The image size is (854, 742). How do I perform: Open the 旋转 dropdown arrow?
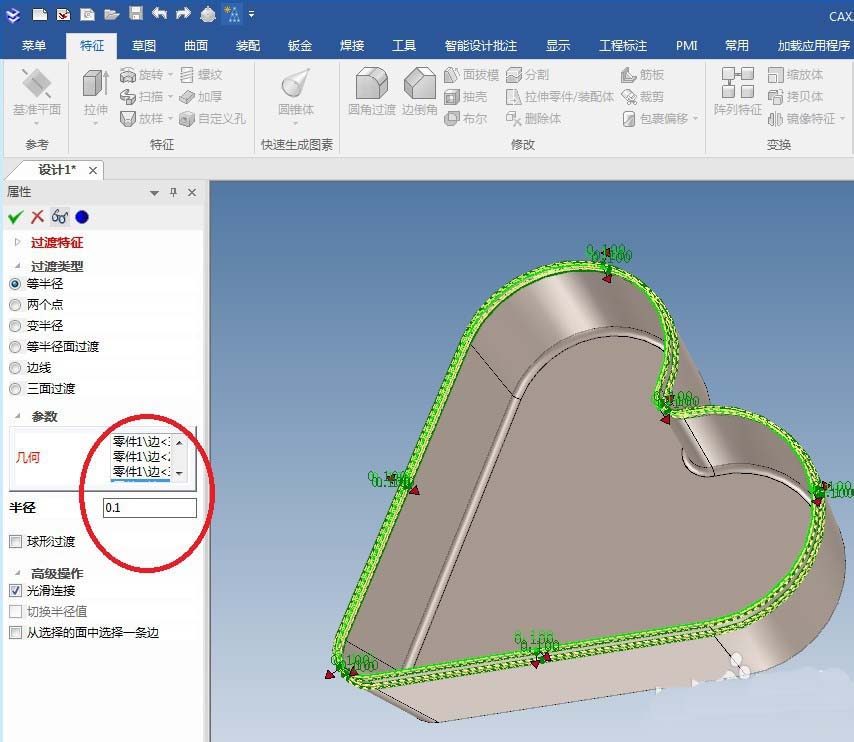pos(170,75)
